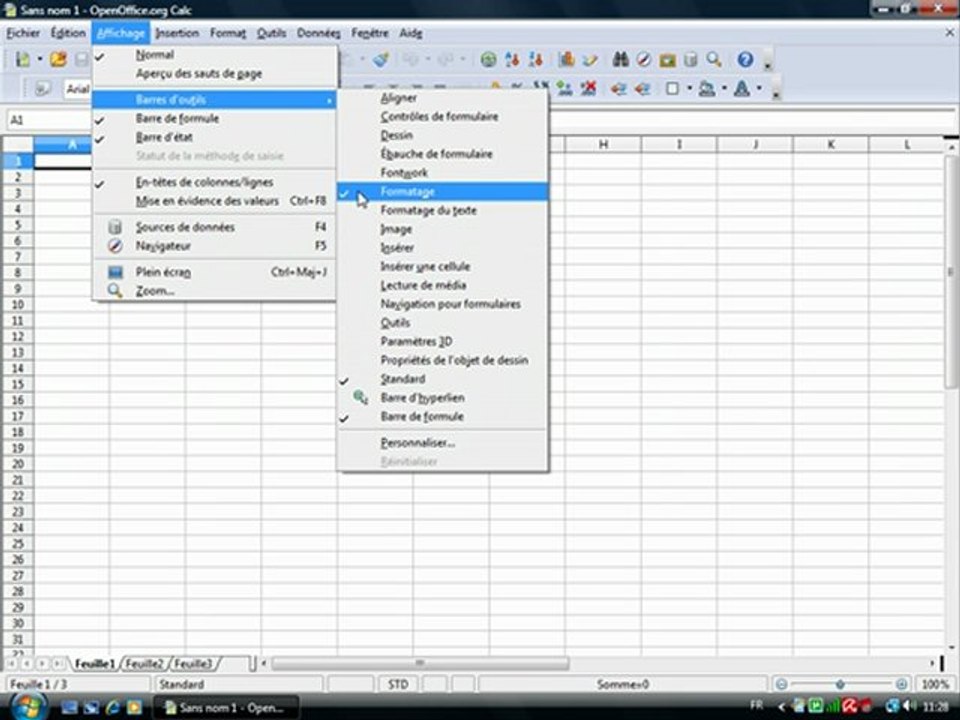Open the Édition menu

[68, 33]
